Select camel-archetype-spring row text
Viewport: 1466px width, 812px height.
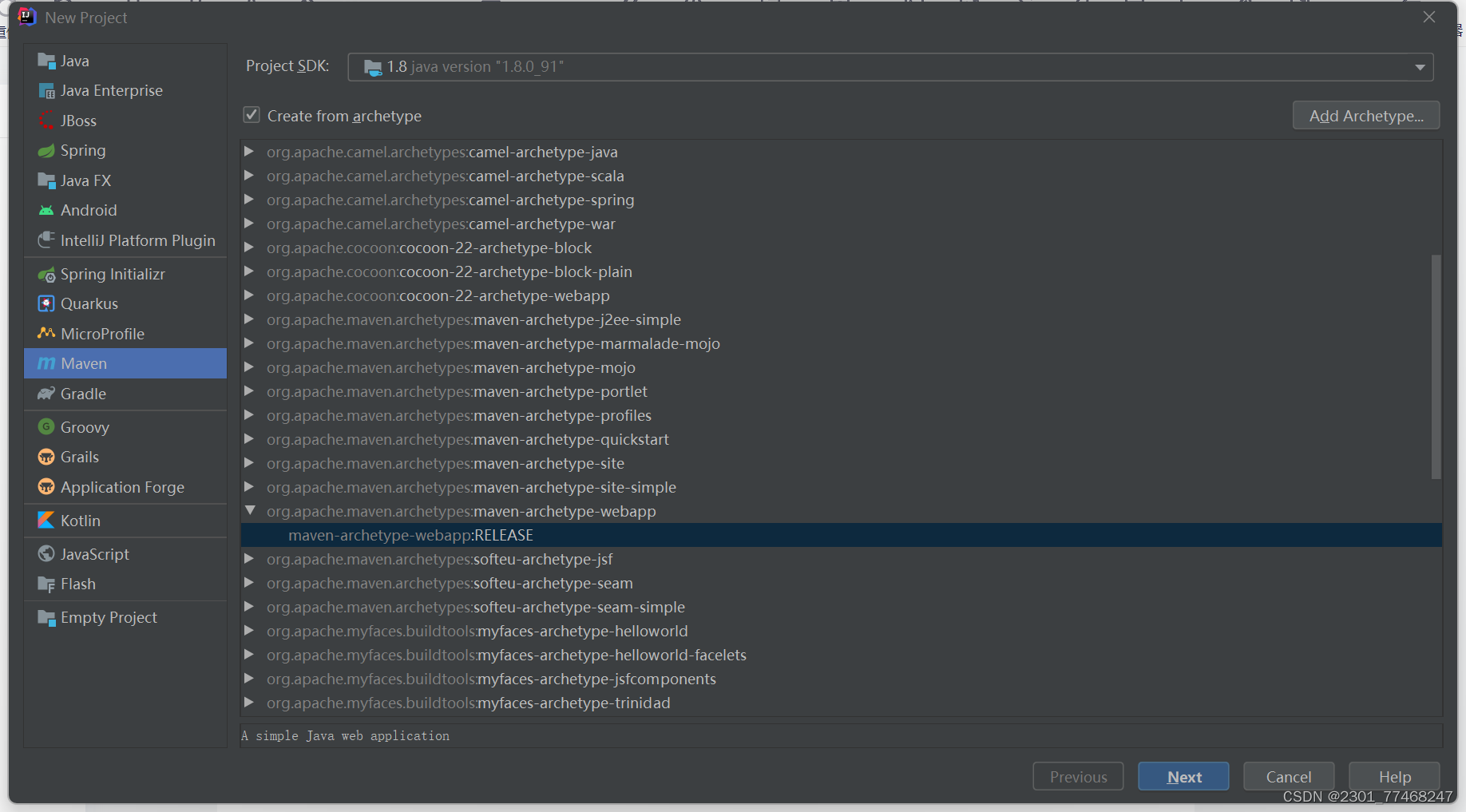pos(450,200)
